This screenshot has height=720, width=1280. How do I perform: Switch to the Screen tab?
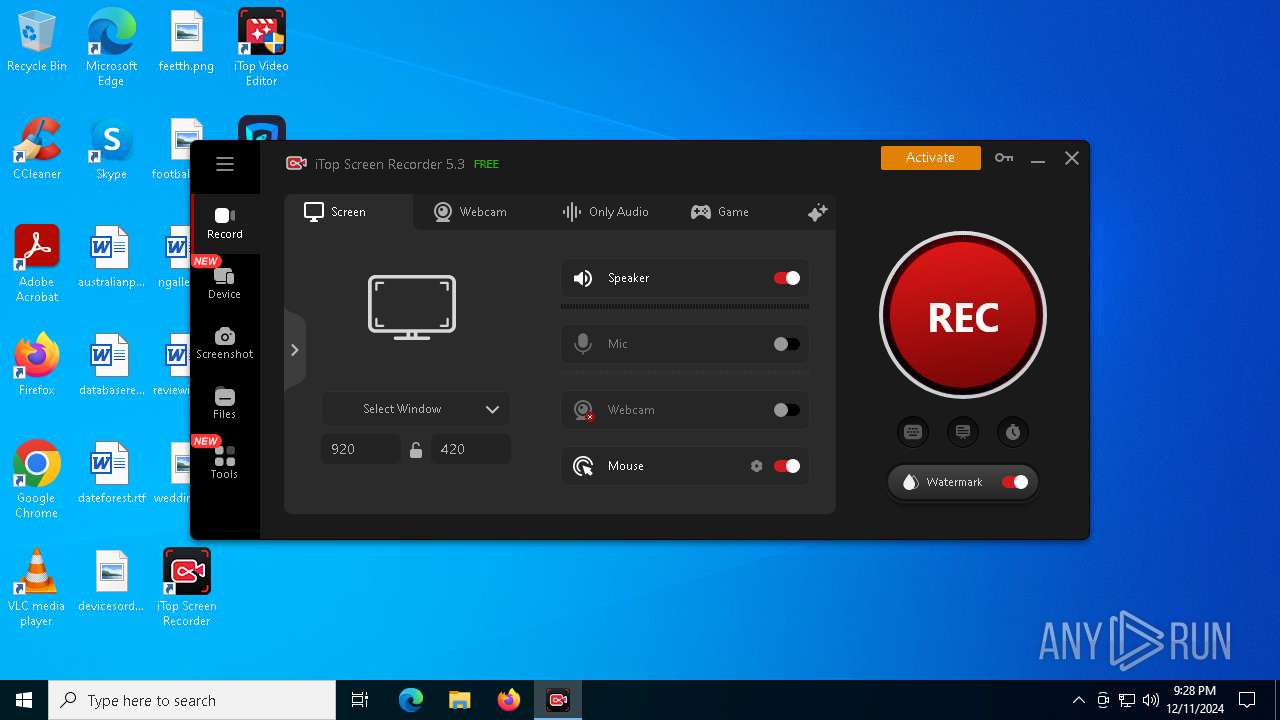point(348,212)
